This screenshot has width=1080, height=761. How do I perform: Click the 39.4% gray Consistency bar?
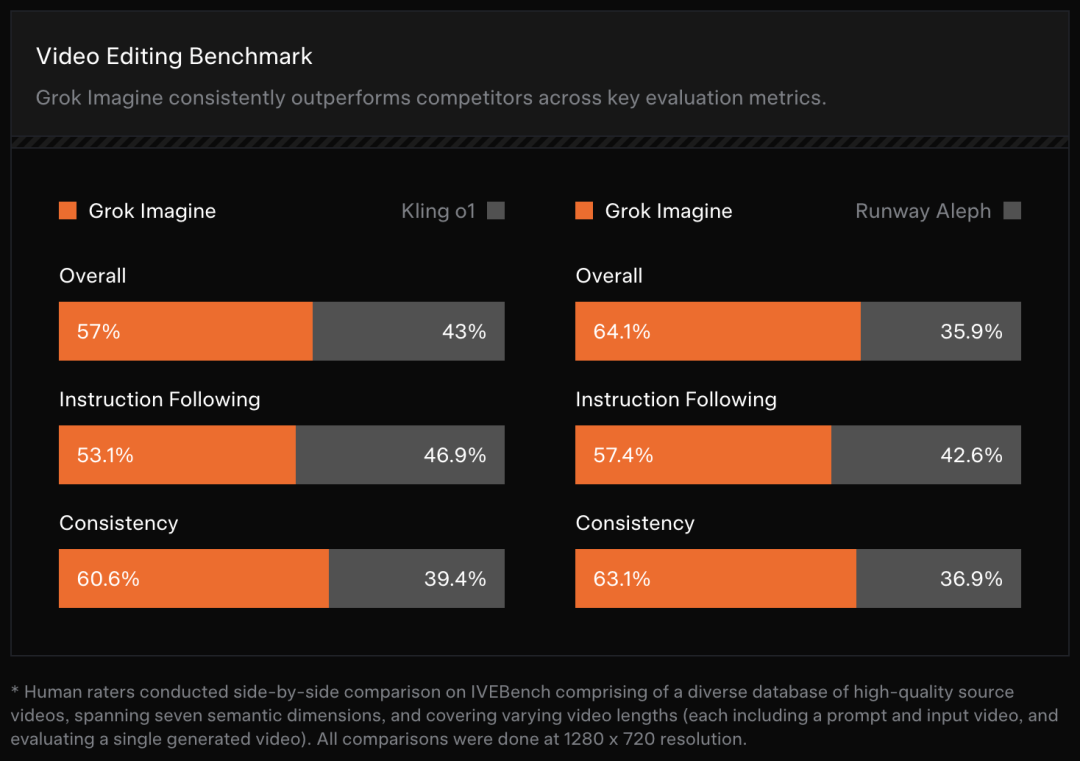416,579
